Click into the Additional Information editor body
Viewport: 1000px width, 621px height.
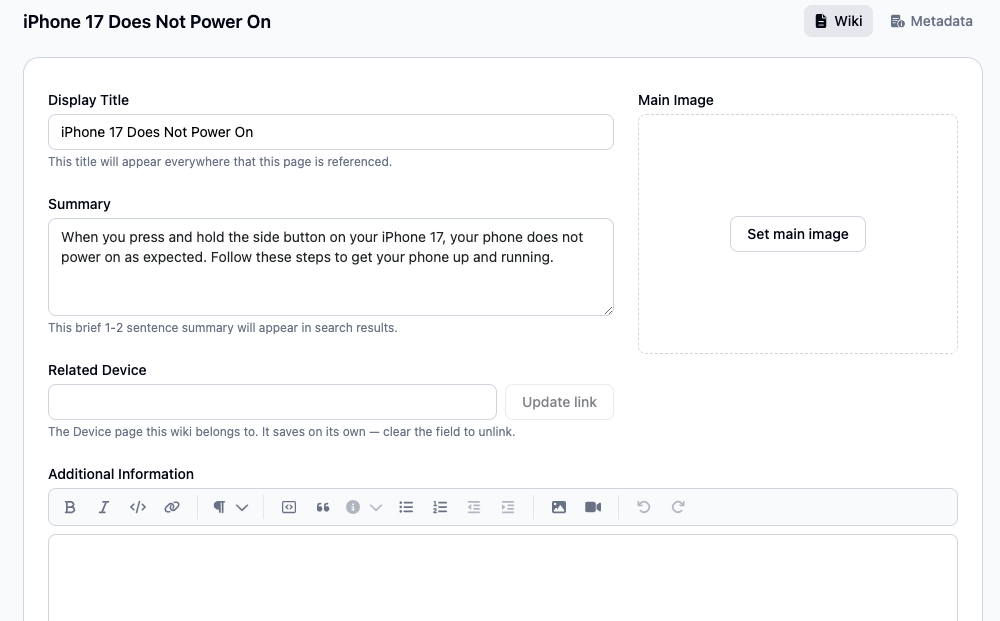point(503,578)
